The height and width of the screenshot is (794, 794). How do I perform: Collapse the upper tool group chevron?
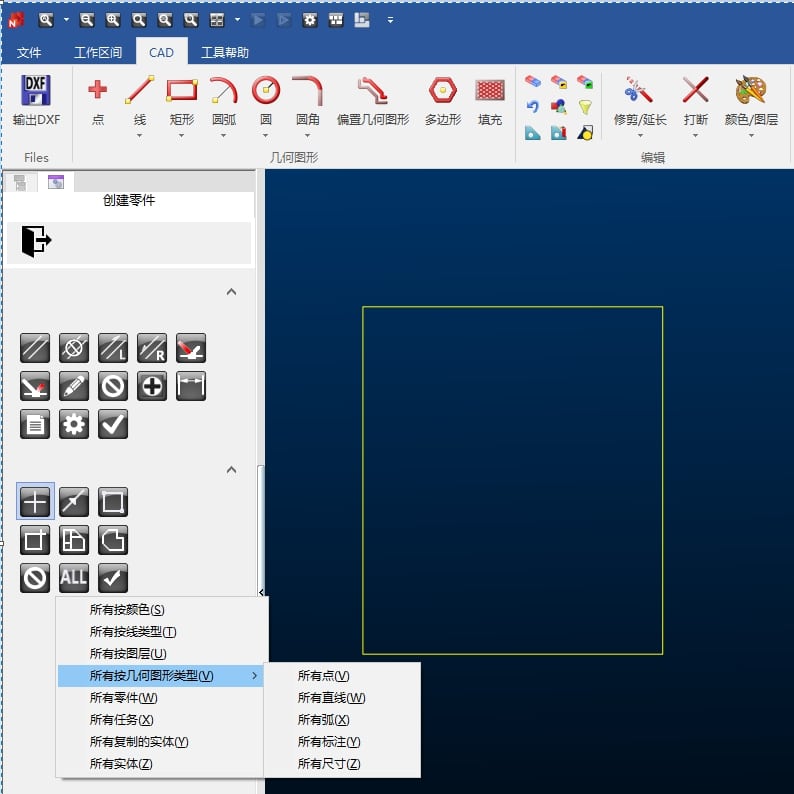(x=231, y=292)
